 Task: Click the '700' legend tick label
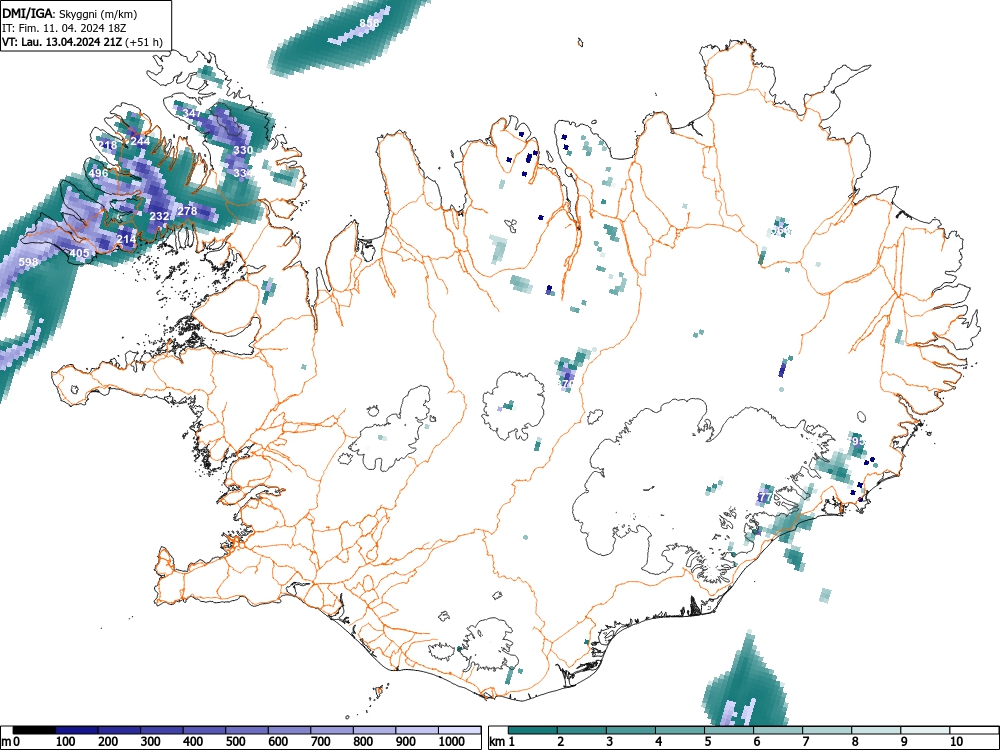(x=321, y=742)
